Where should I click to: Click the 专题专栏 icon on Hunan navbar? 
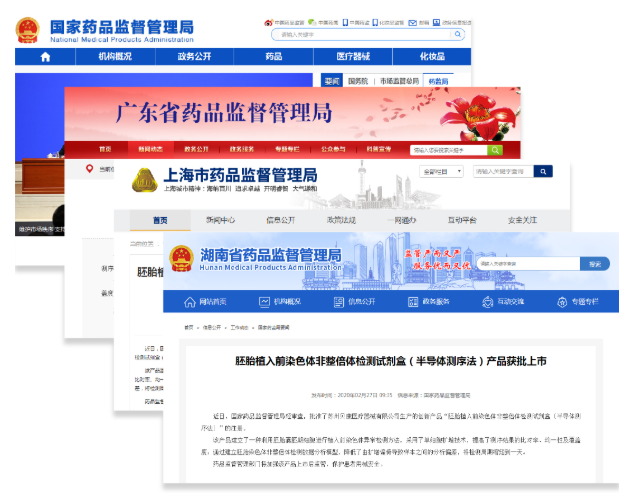point(562,302)
